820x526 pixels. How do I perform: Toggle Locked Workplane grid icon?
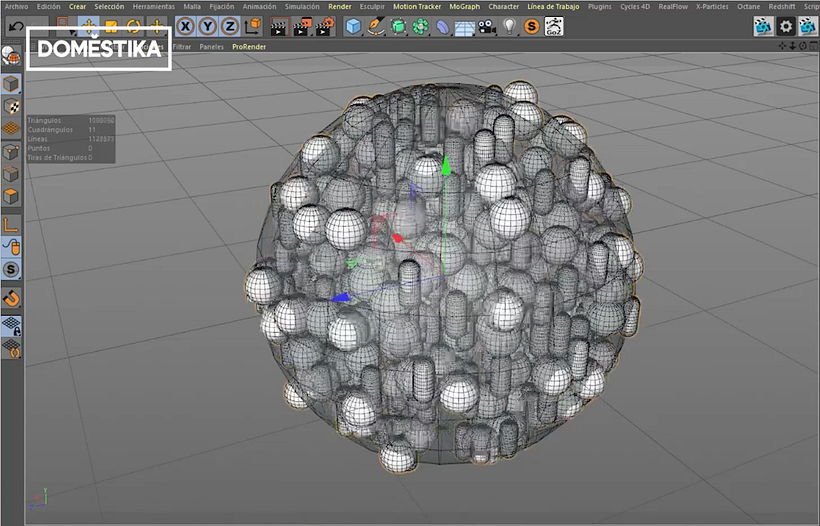click(12, 325)
